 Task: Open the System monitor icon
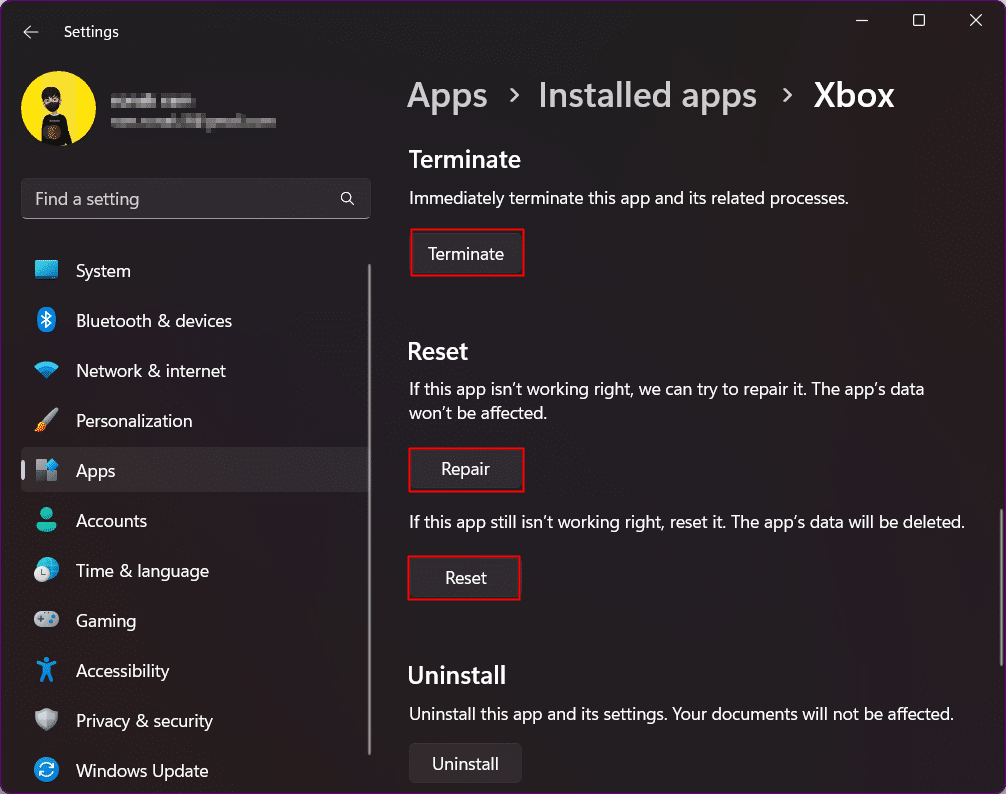[x=46, y=270]
